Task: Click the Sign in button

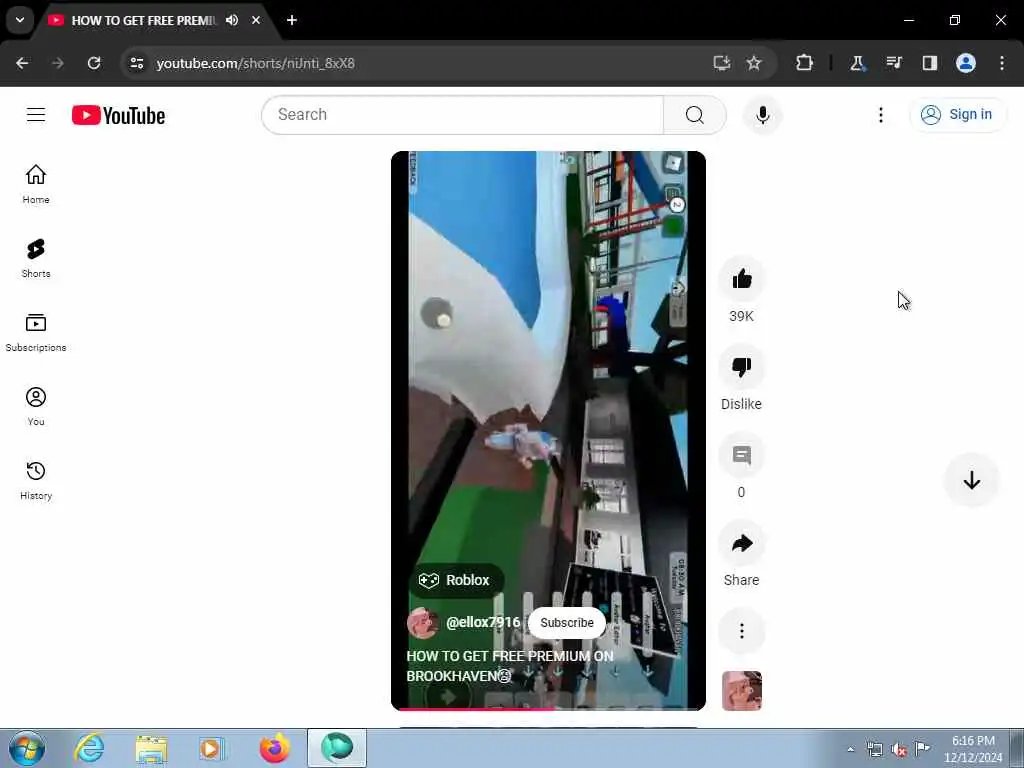Action: [x=957, y=114]
